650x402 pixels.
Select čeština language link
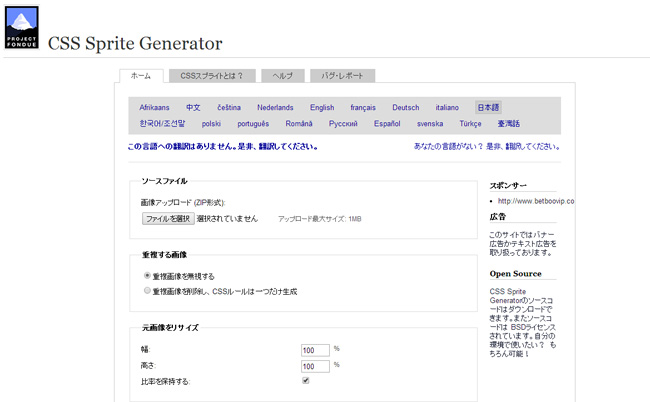pyautogui.click(x=229, y=108)
